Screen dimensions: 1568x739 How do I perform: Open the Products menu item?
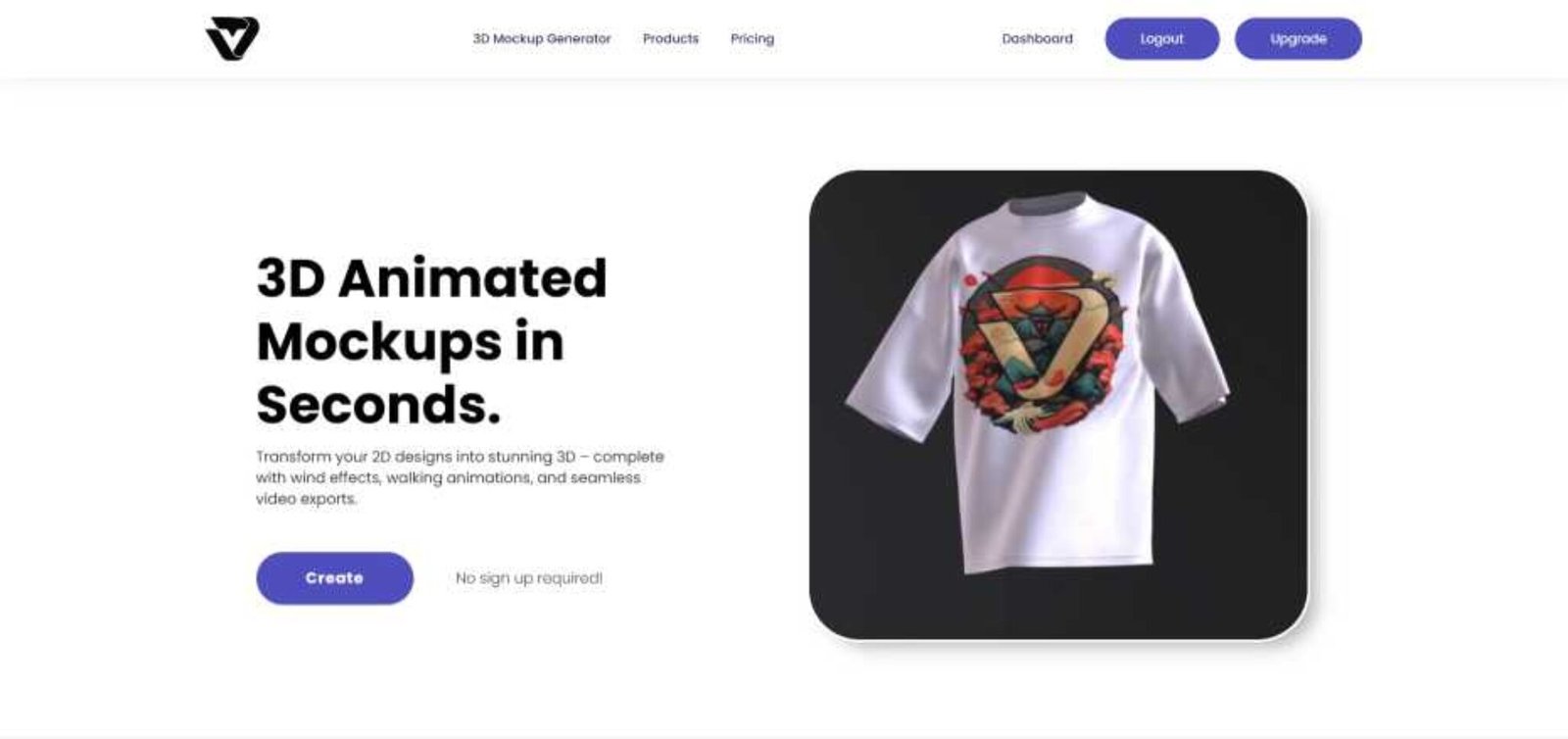coord(670,39)
